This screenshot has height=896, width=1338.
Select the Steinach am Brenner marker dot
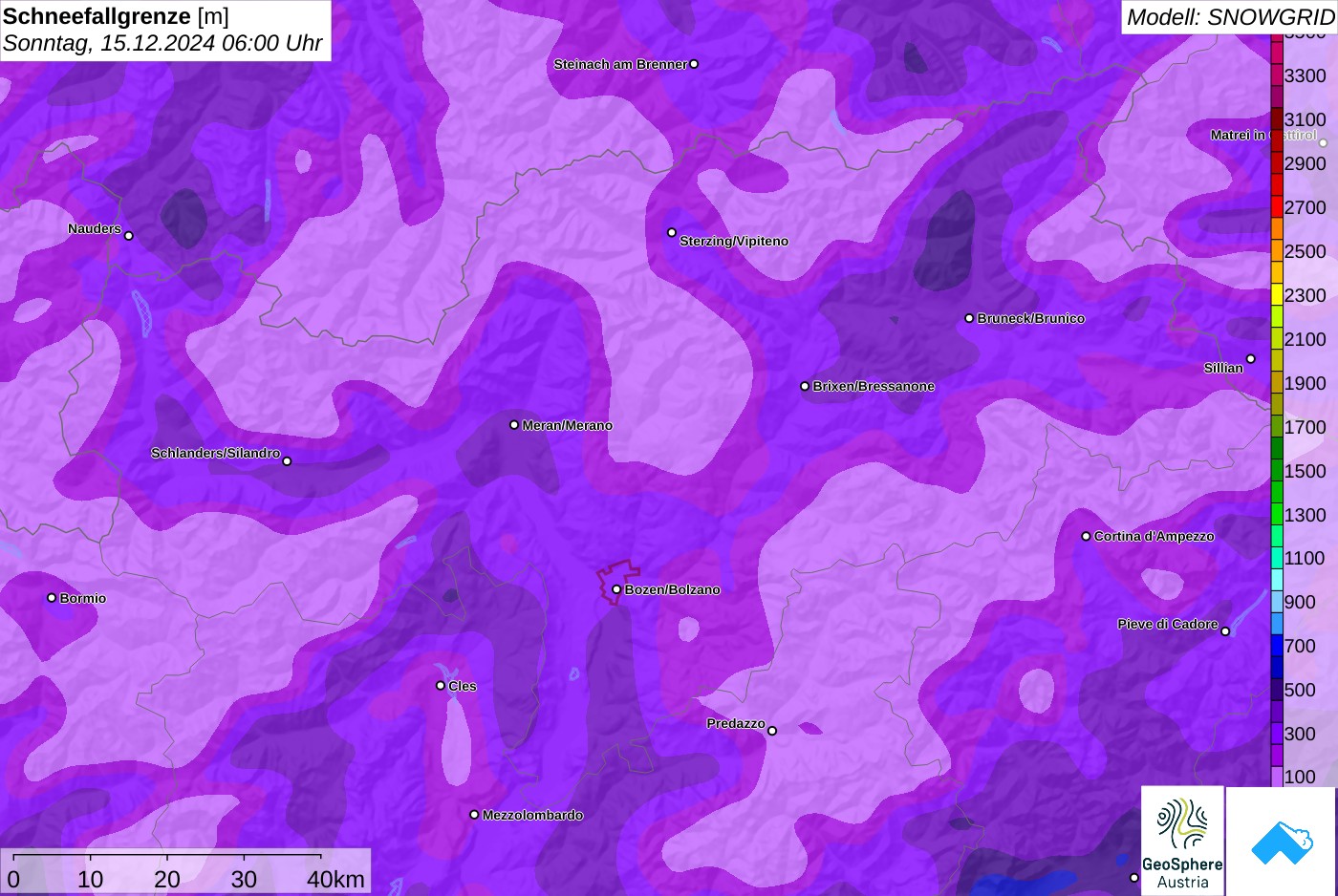coord(694,64)
